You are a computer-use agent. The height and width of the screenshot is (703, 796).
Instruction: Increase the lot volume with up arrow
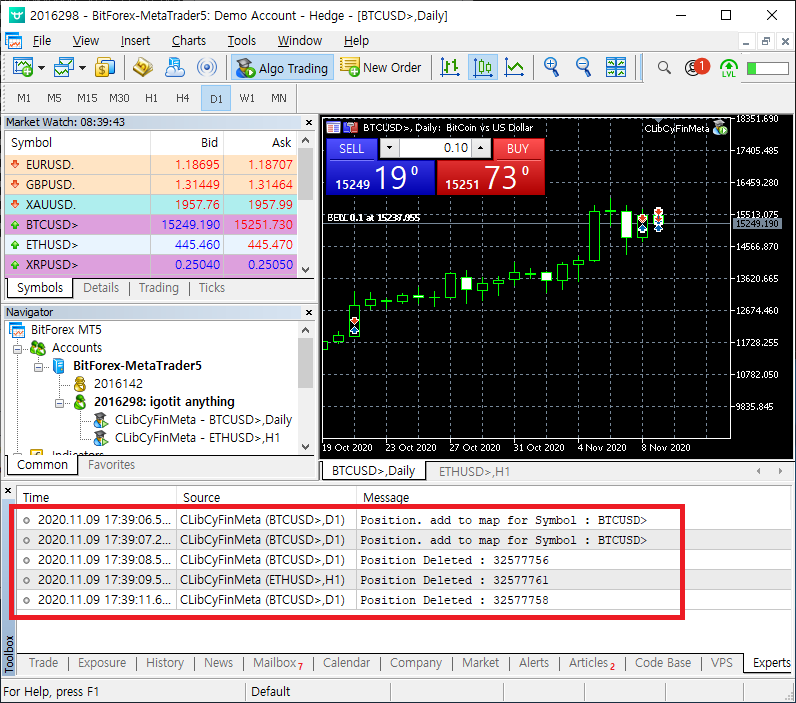tap(481, 148)
